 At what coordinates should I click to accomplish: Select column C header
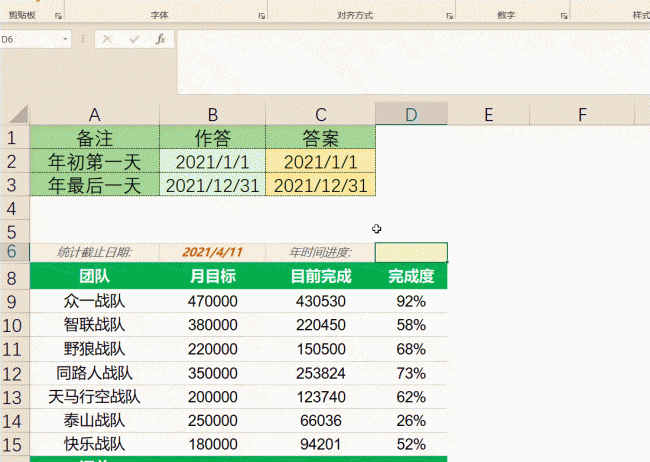pyautogui.click(x=320, y=114)
